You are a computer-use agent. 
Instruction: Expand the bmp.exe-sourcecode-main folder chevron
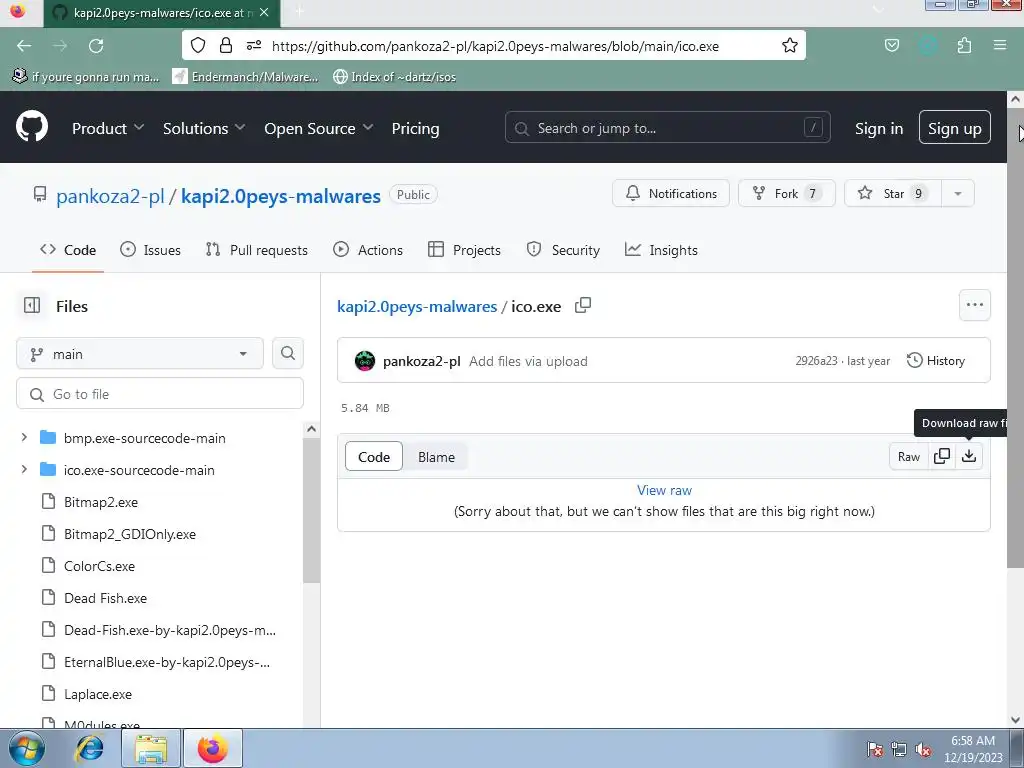24,437
